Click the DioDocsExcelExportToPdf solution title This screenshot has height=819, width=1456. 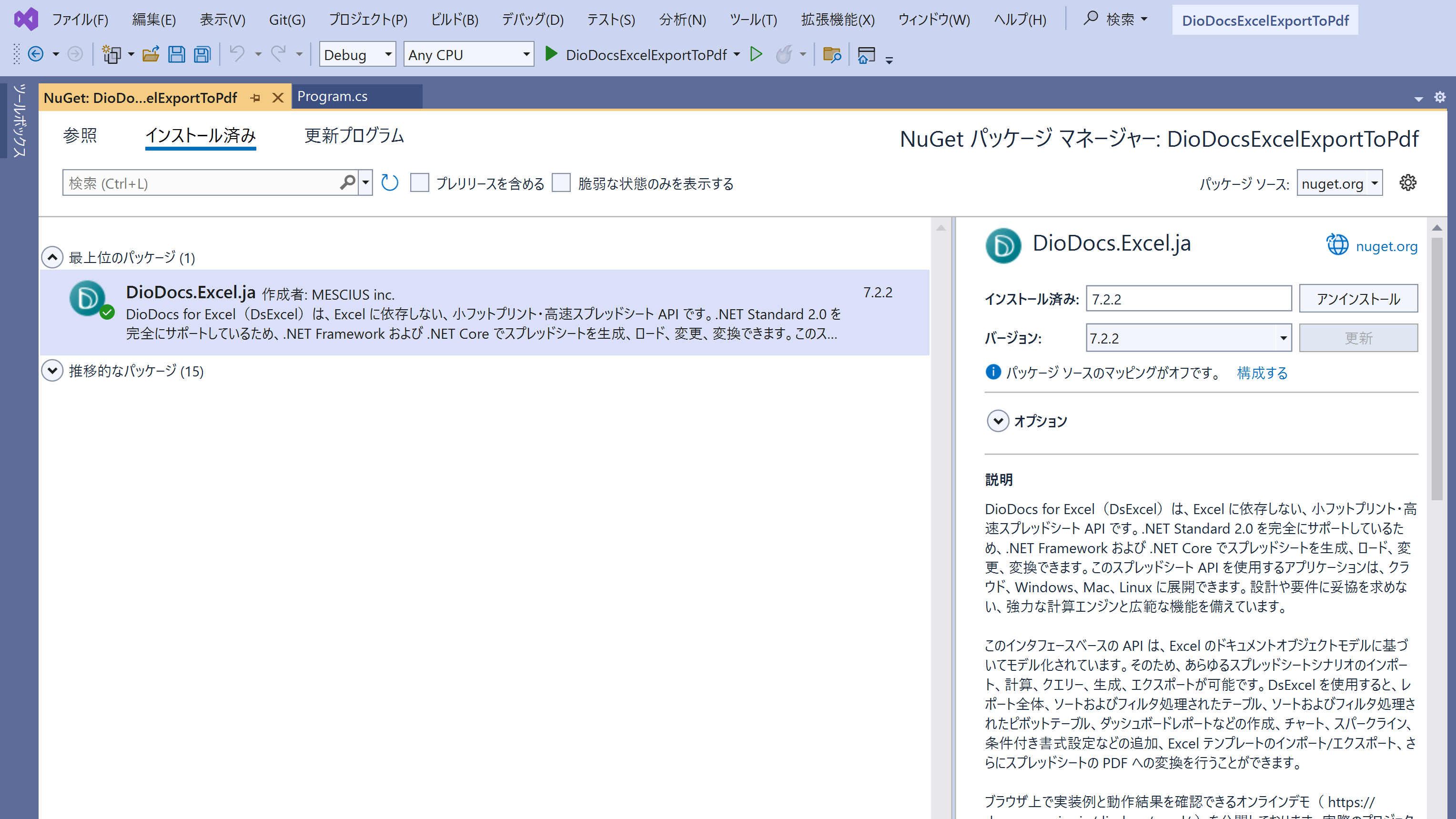coord(1265,20)
